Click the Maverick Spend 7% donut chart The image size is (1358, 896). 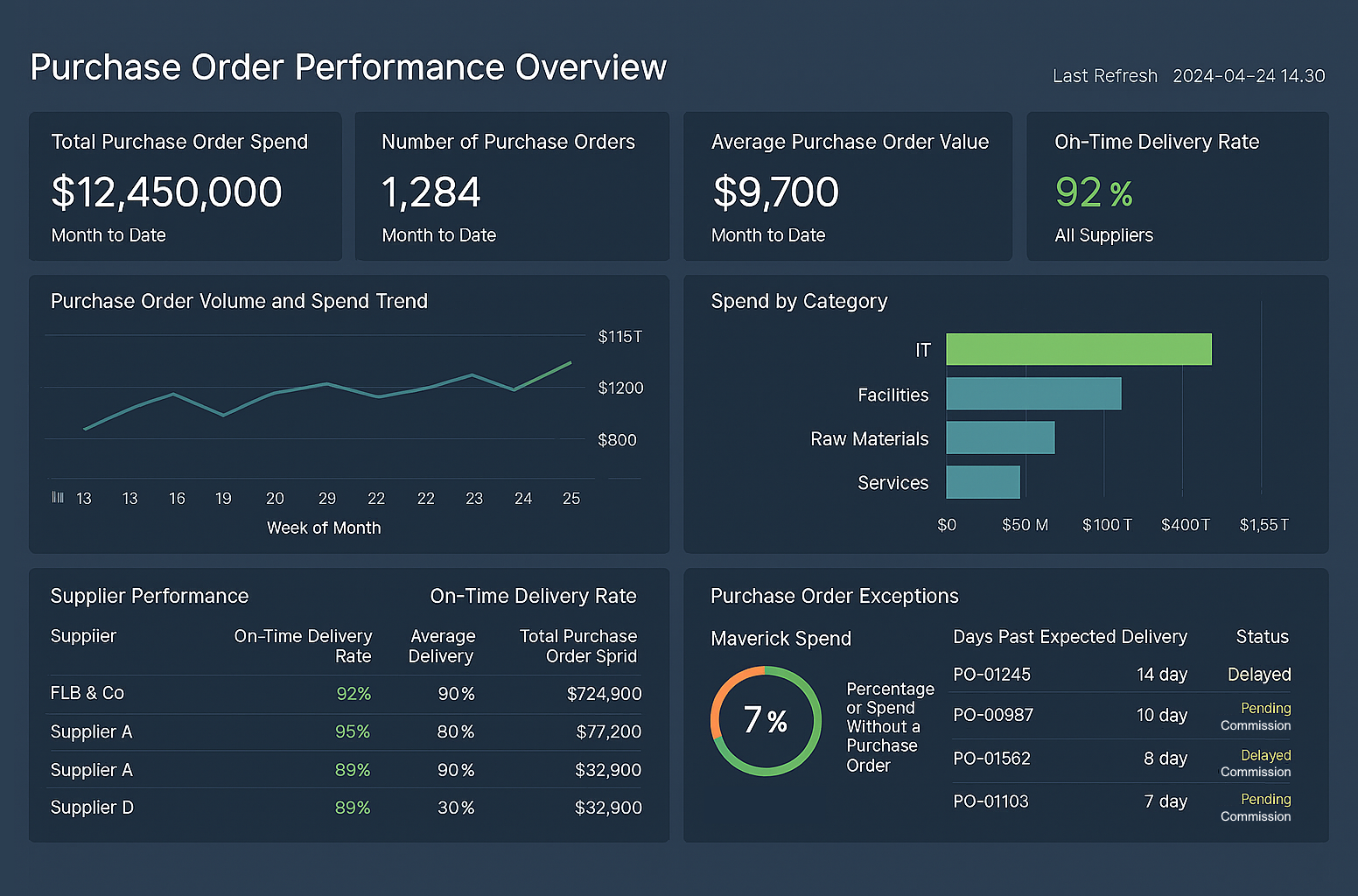pyautogui.click(x=766, y=720)
